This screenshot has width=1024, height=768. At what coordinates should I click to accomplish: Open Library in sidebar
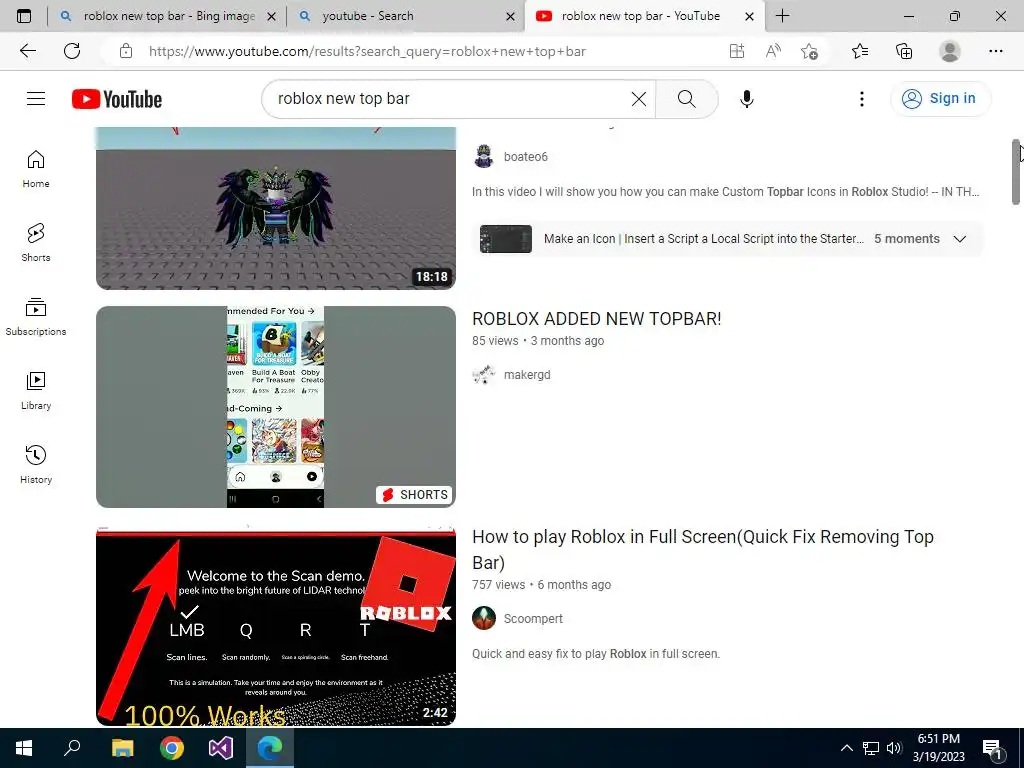click(36, 391)
